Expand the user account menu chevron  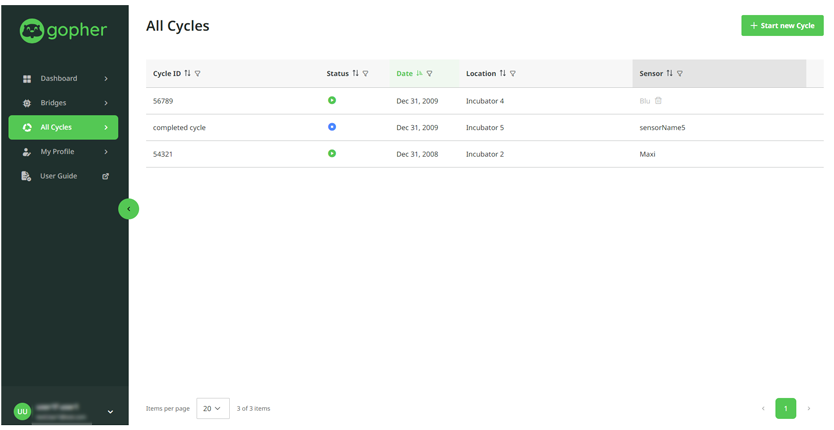pos(110,411)
